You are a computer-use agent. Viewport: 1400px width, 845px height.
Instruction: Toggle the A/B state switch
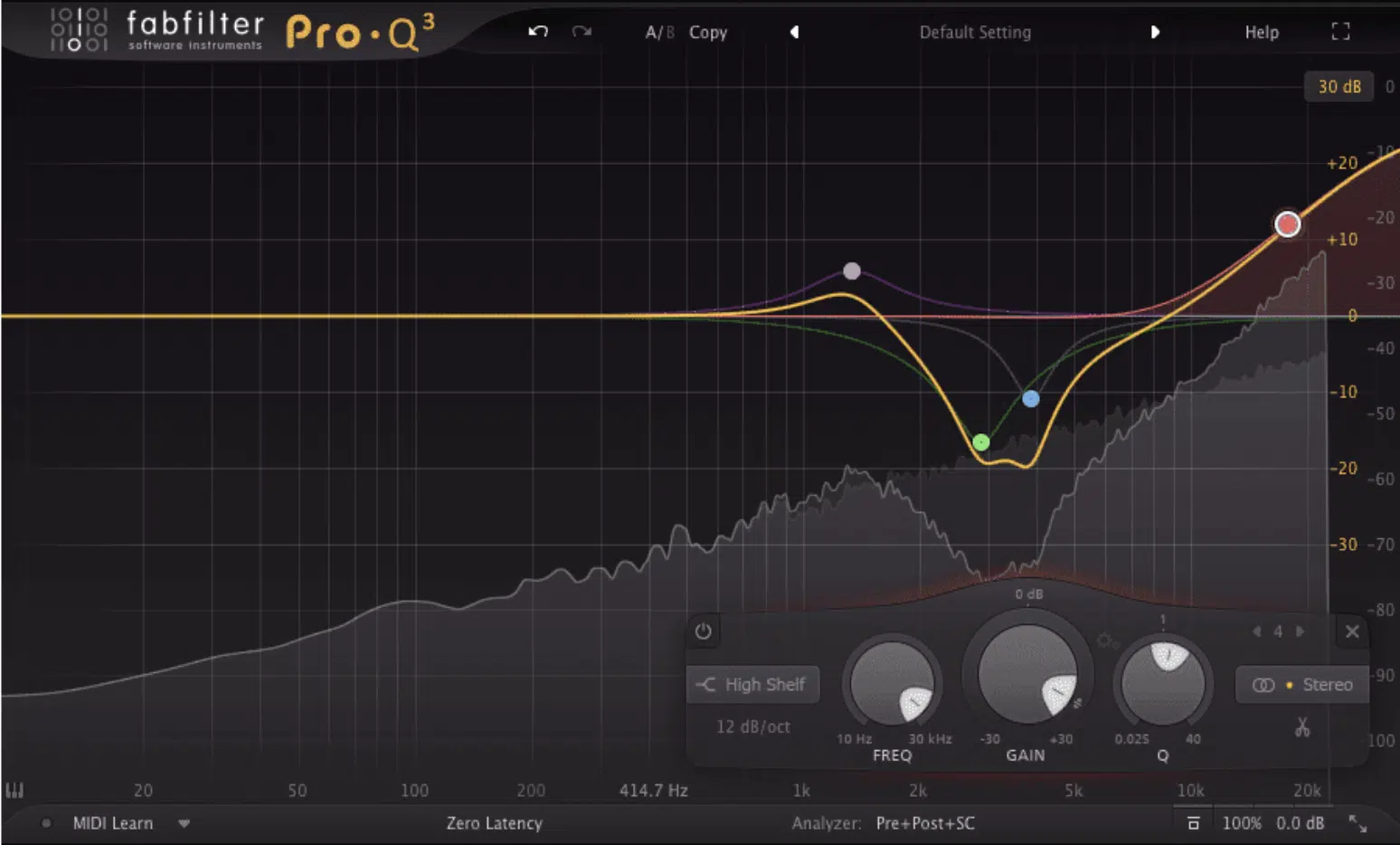tap(659, 33)
